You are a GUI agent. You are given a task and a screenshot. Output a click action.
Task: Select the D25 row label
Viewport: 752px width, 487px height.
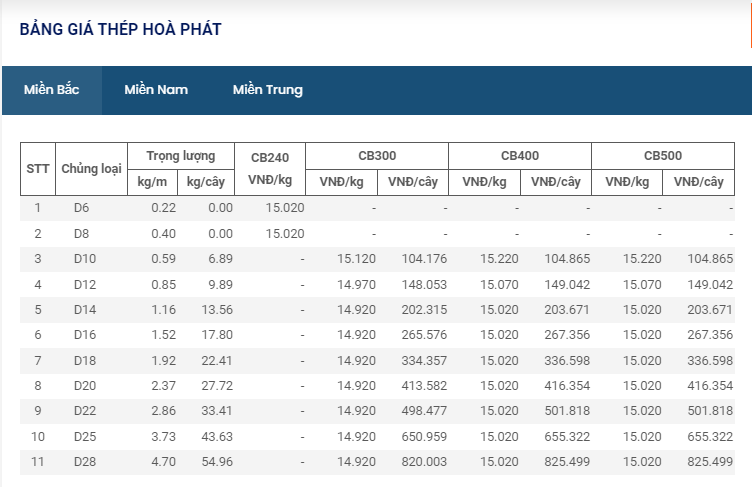click(x=85, y=437)
